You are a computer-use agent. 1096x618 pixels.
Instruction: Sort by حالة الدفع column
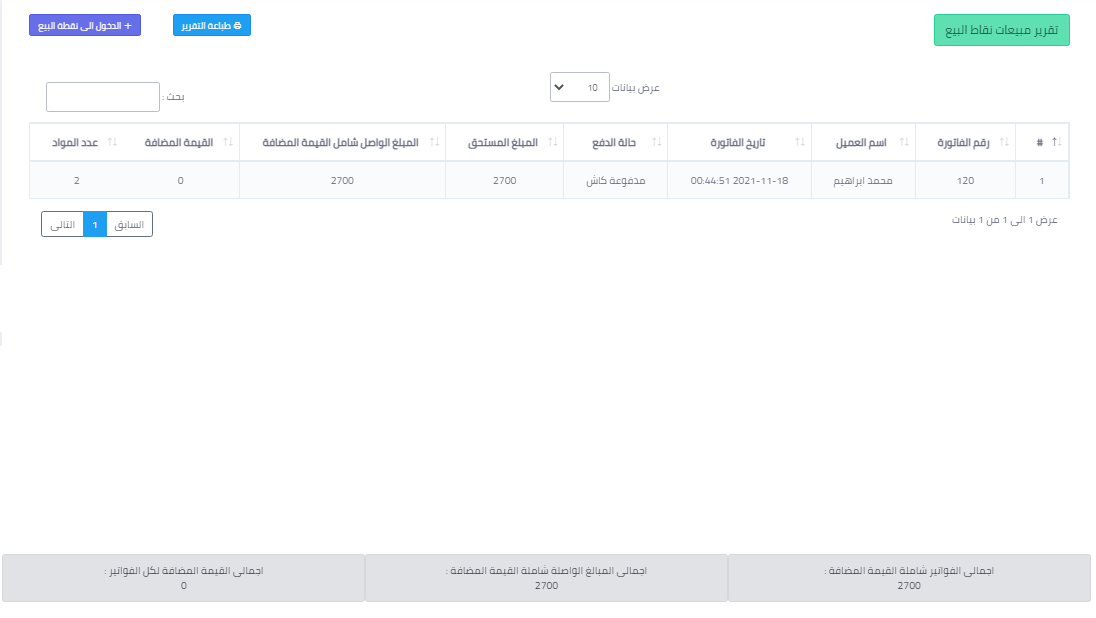click(x=655, y=143)
